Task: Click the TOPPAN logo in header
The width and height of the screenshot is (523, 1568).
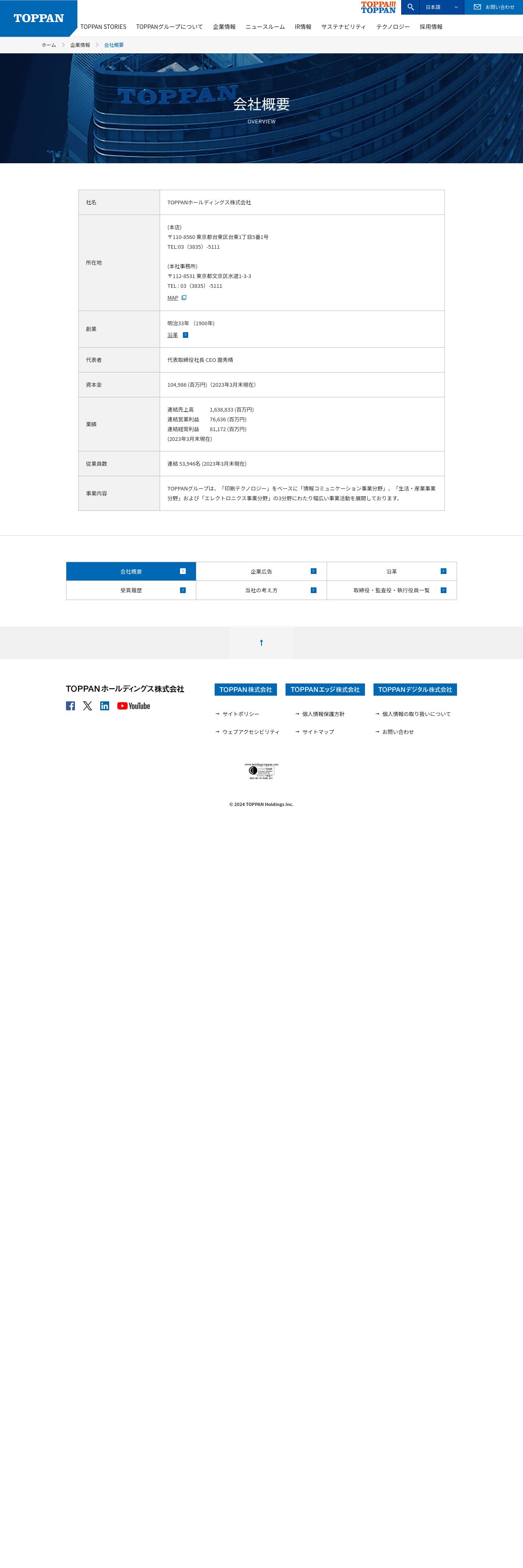Action: click(38, 18)
